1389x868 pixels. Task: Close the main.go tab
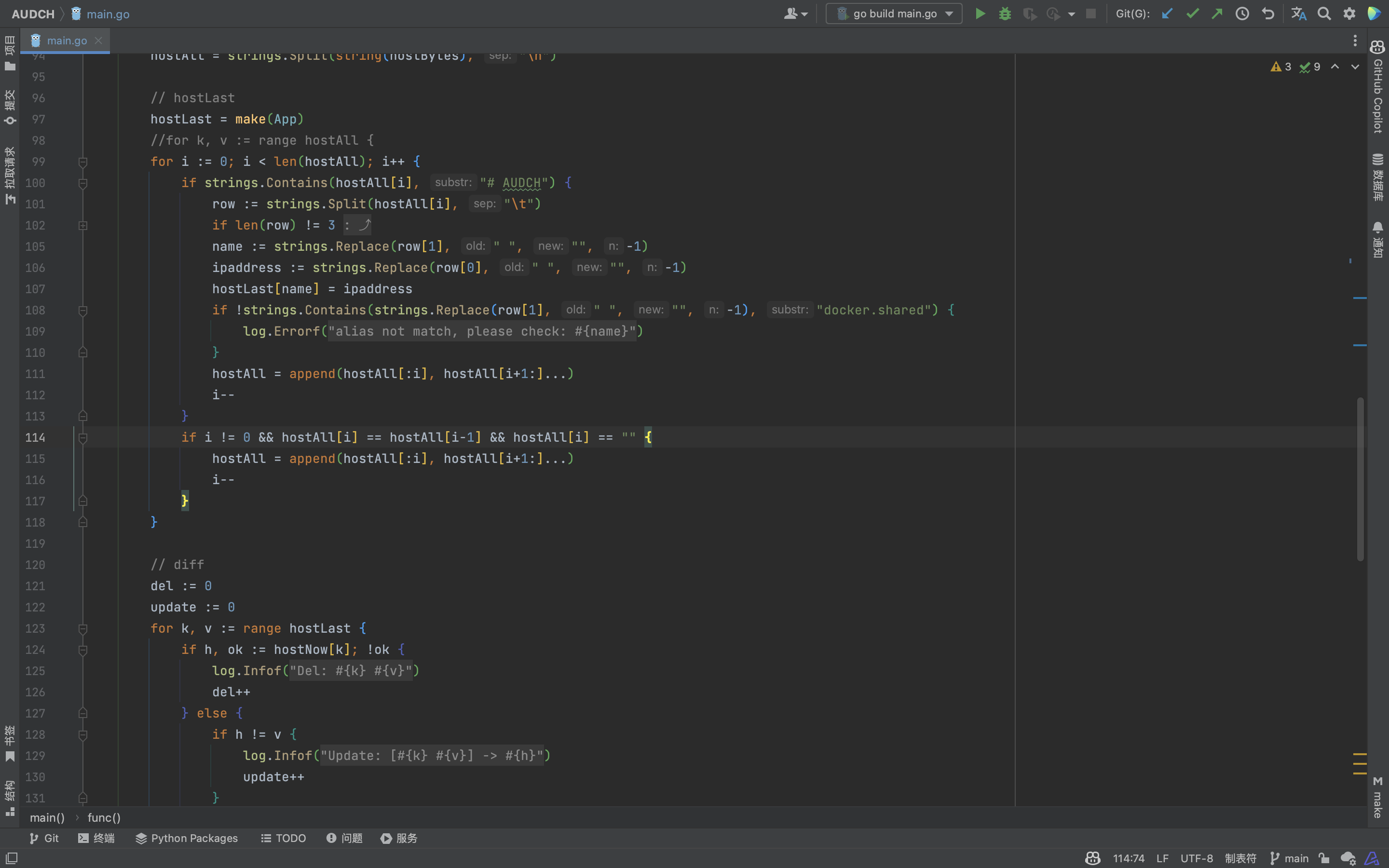pyautogui.click(x=98, y=40)
